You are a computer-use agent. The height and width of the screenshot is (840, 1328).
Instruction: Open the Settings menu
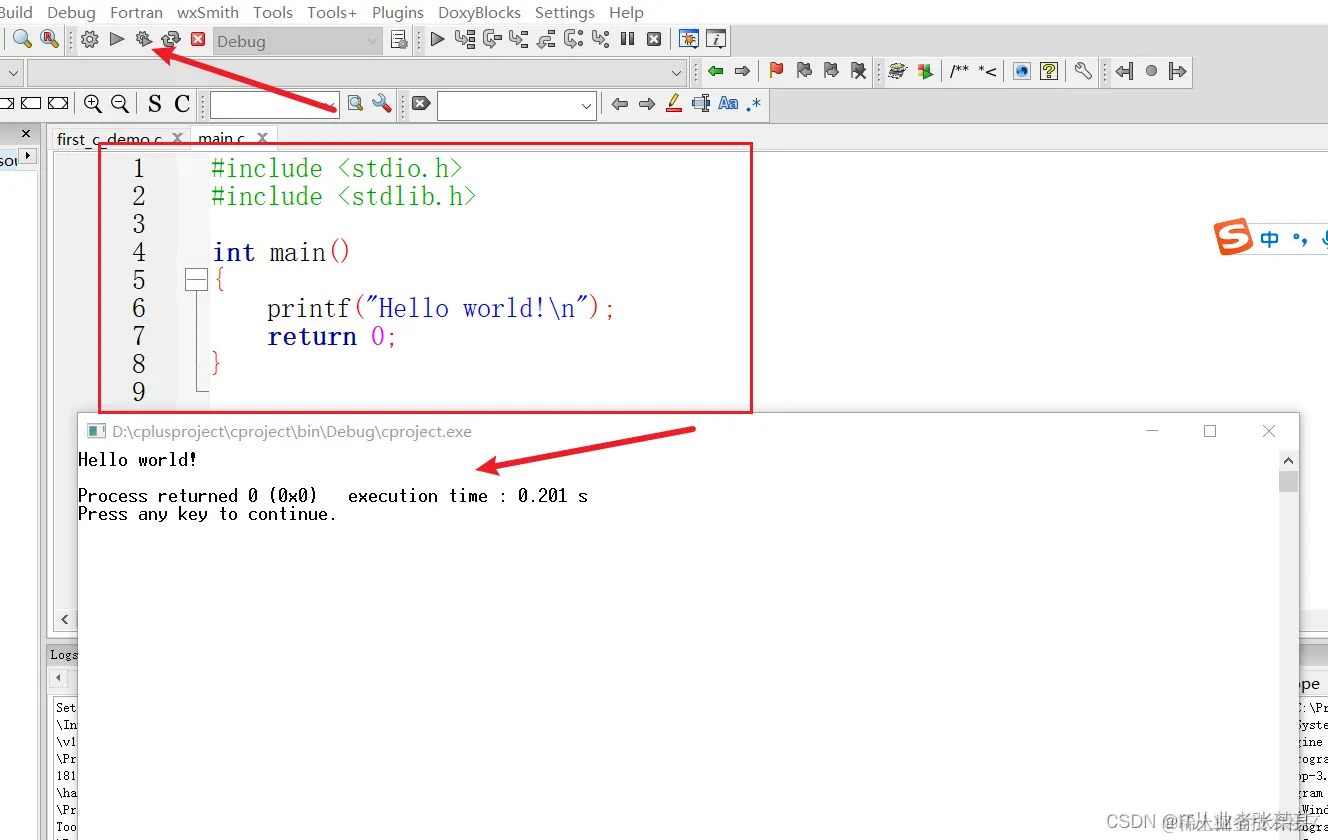565,12
